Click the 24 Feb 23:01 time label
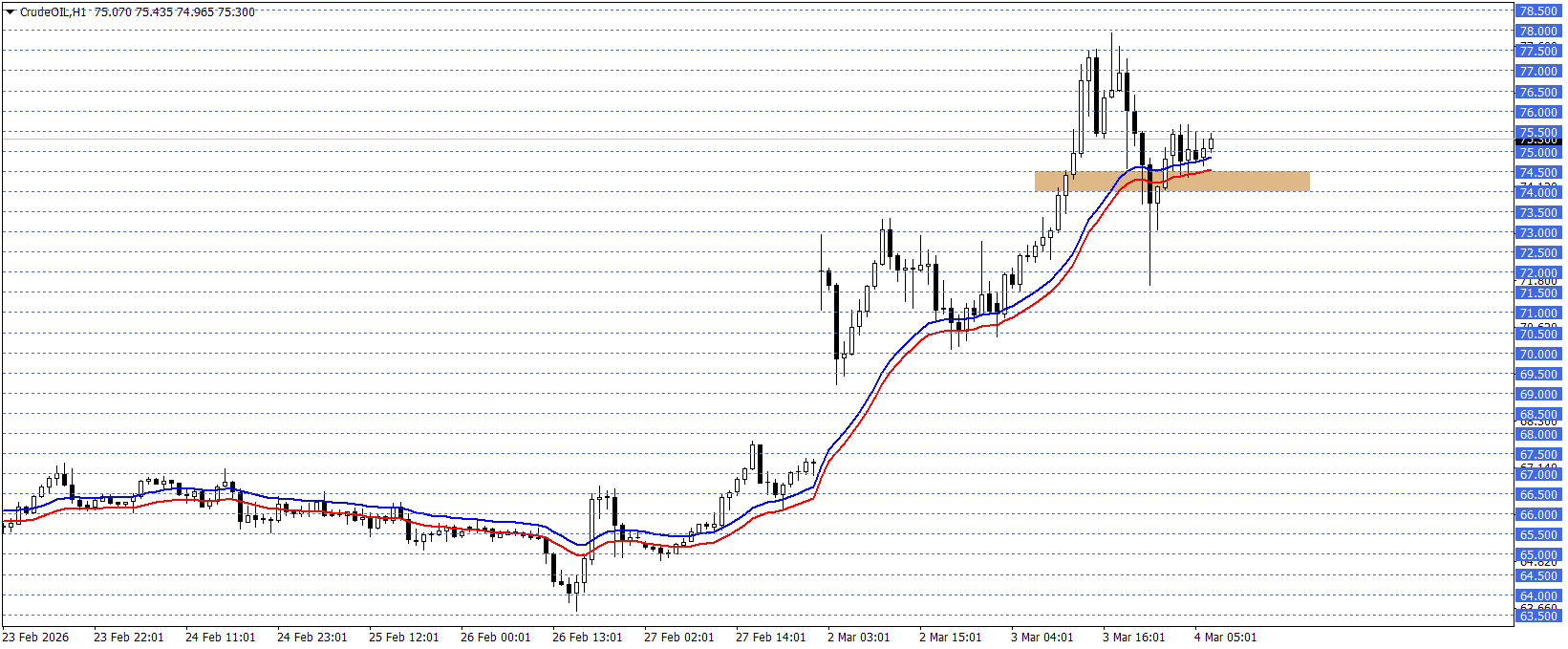 (x=312, y=638)
